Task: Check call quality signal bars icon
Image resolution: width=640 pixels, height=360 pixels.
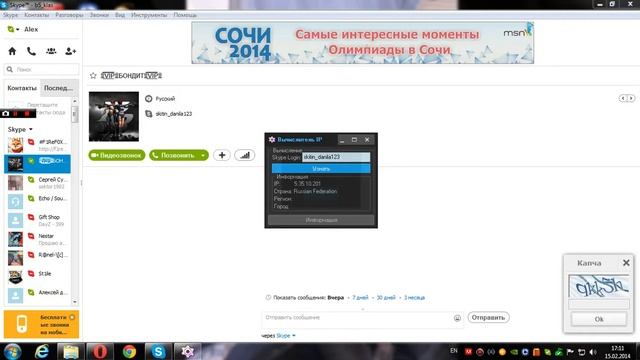Action: [x=245, y=155]
